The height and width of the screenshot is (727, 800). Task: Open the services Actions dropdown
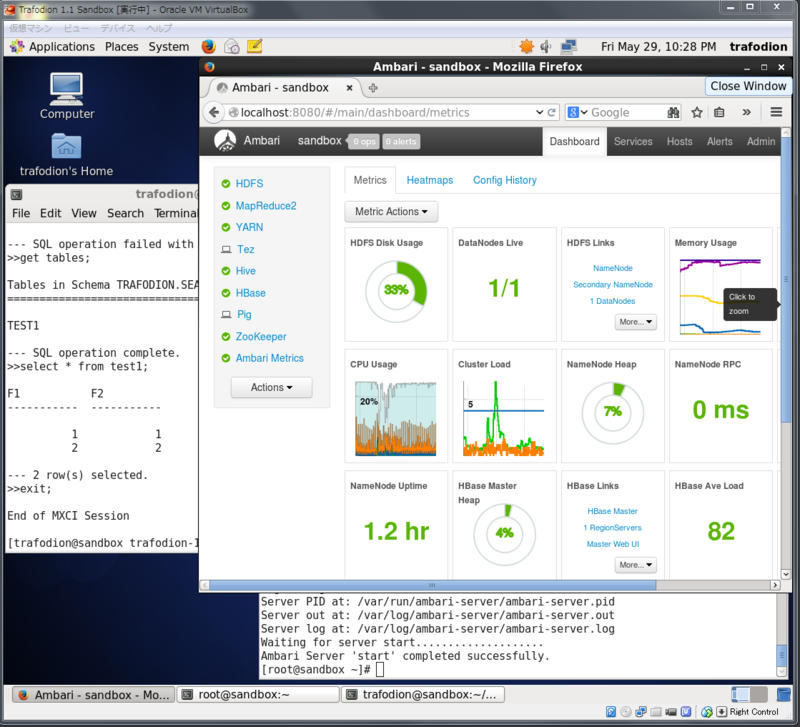[271, 388]
